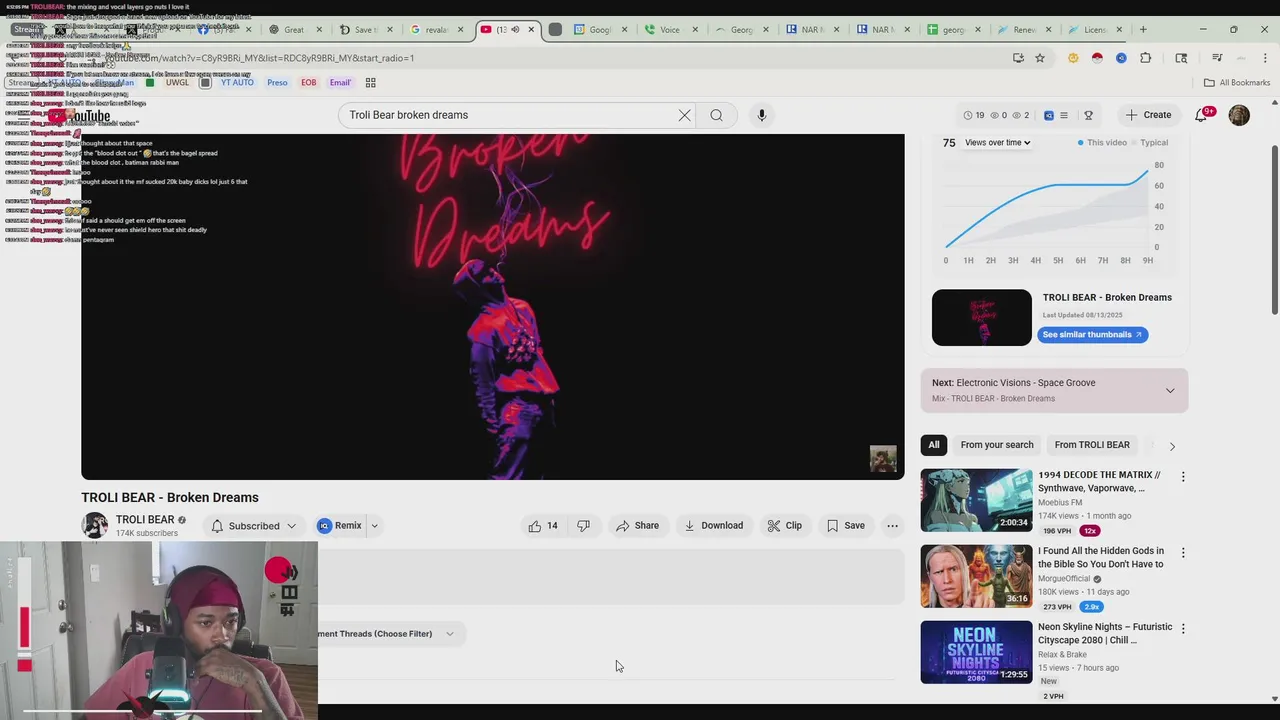Select the From TROLI BEAR chip

point(1092,445)
